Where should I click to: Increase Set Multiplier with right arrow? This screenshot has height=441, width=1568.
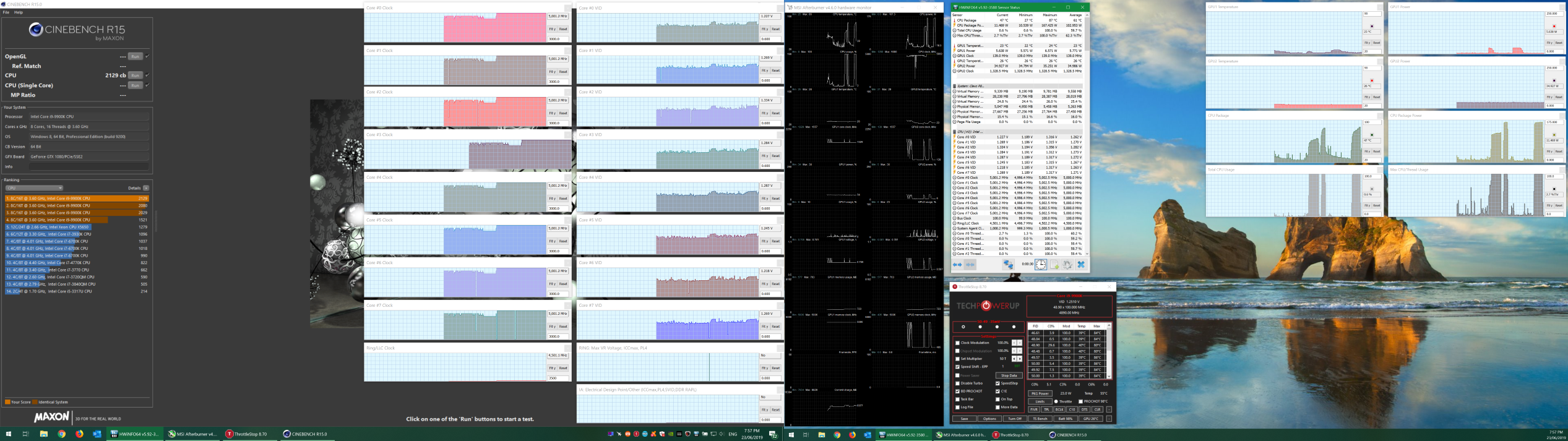coord(1020,359)
